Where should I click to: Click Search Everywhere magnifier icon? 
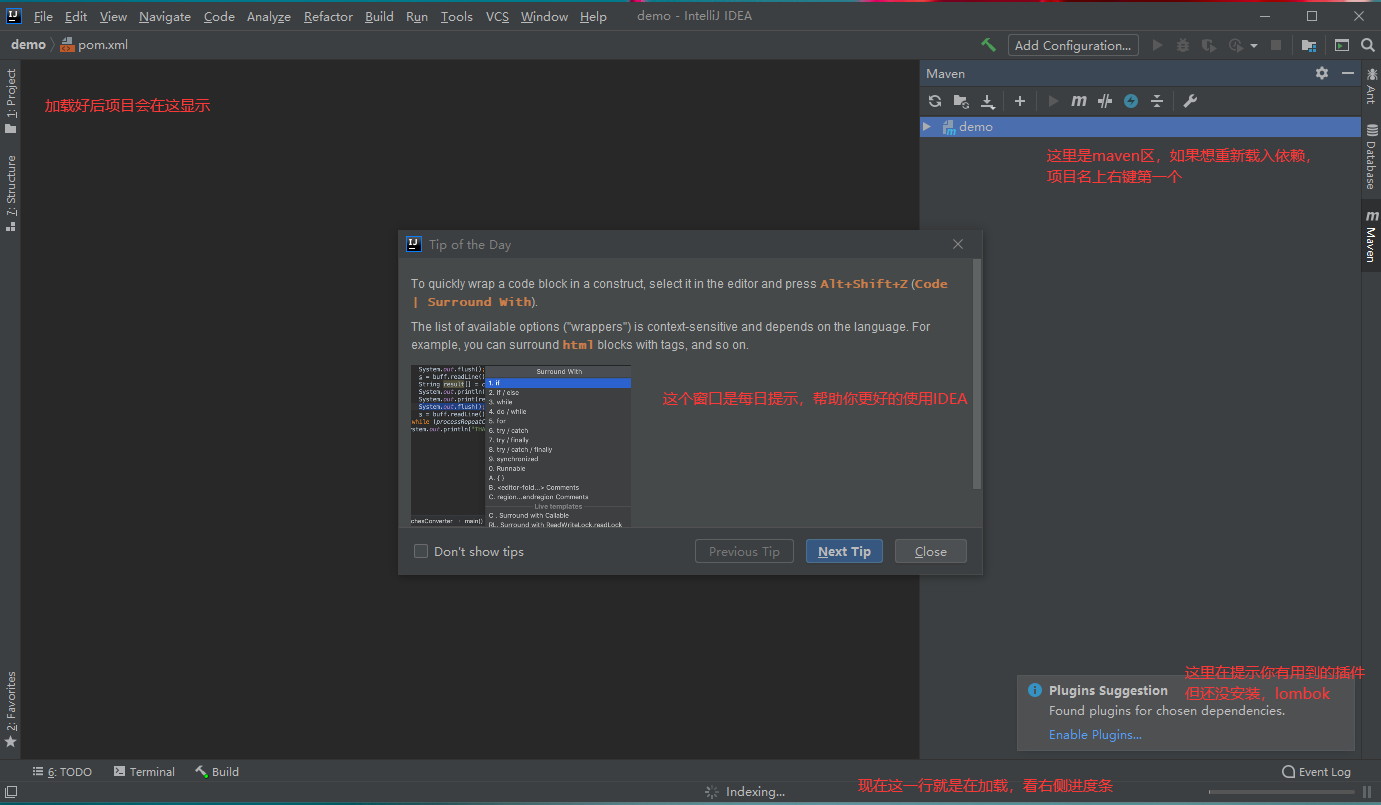(x=1367, y=45)
